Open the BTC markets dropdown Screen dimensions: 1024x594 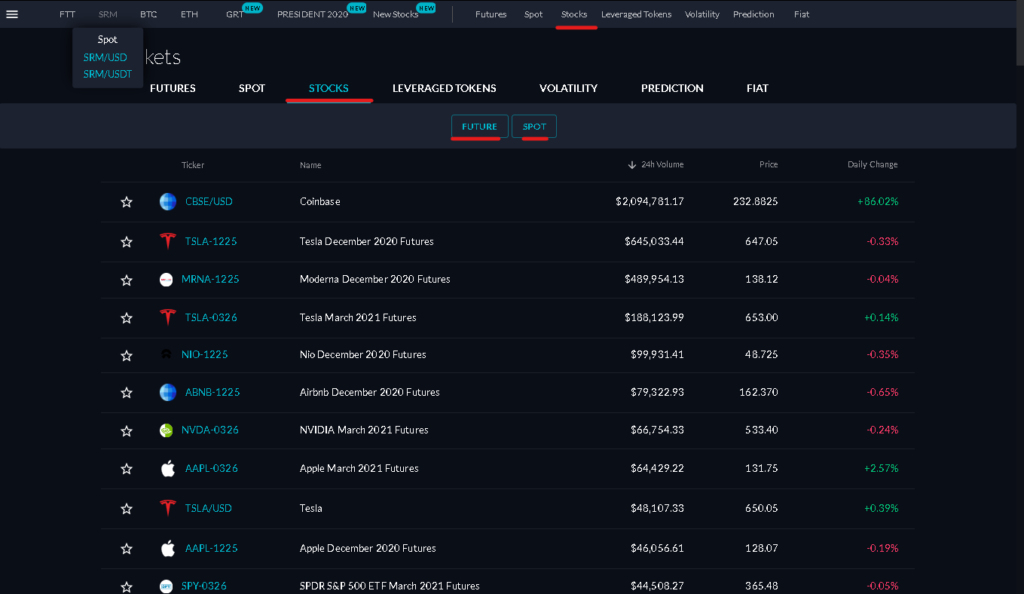click(148, 14)
